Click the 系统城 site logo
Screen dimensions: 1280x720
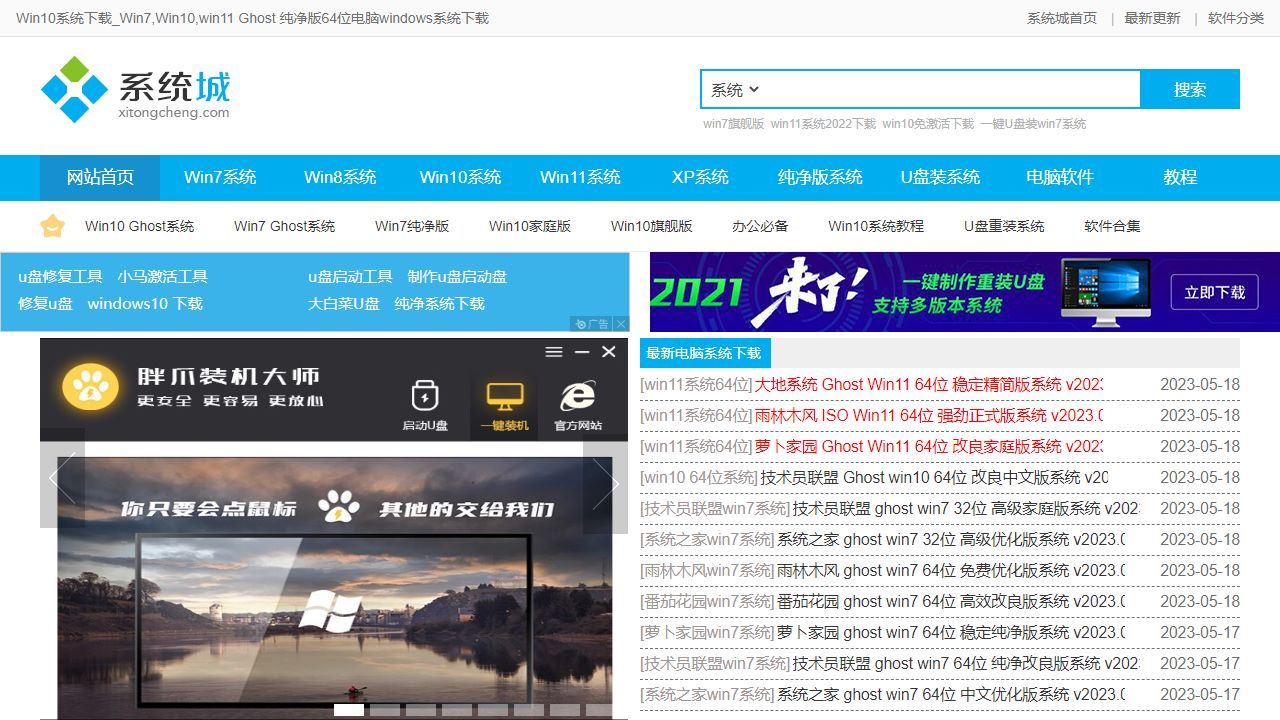pyautogui.click(x=135, y=89)
